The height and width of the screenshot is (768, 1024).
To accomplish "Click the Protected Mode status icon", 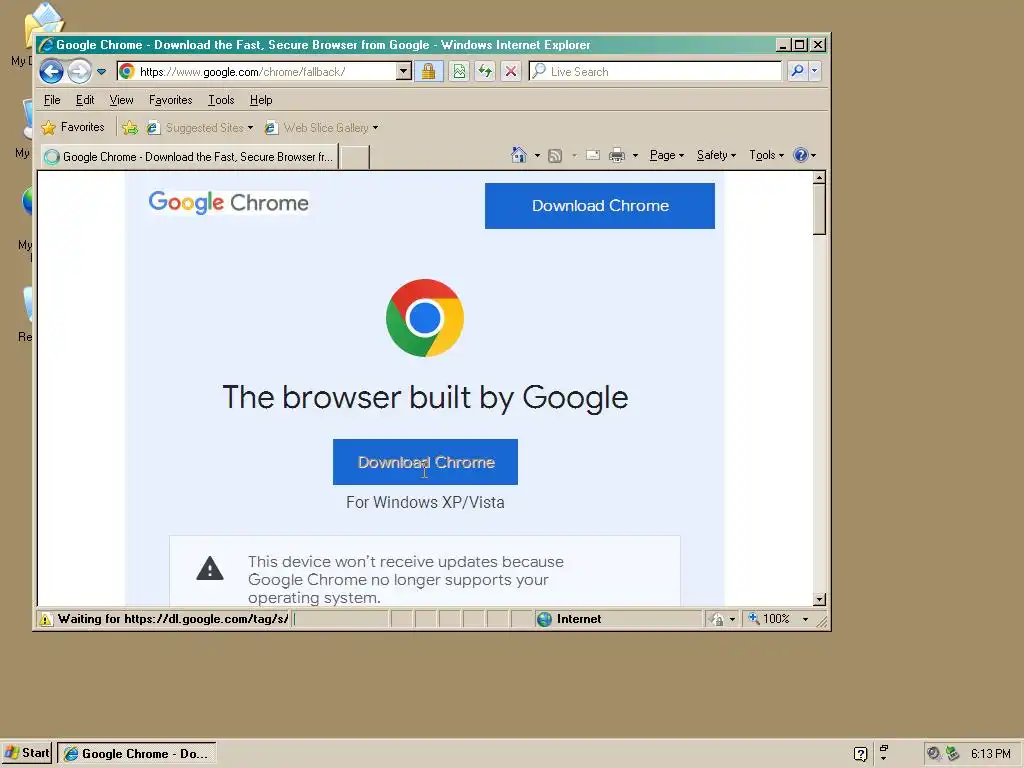I will (717, 619).
